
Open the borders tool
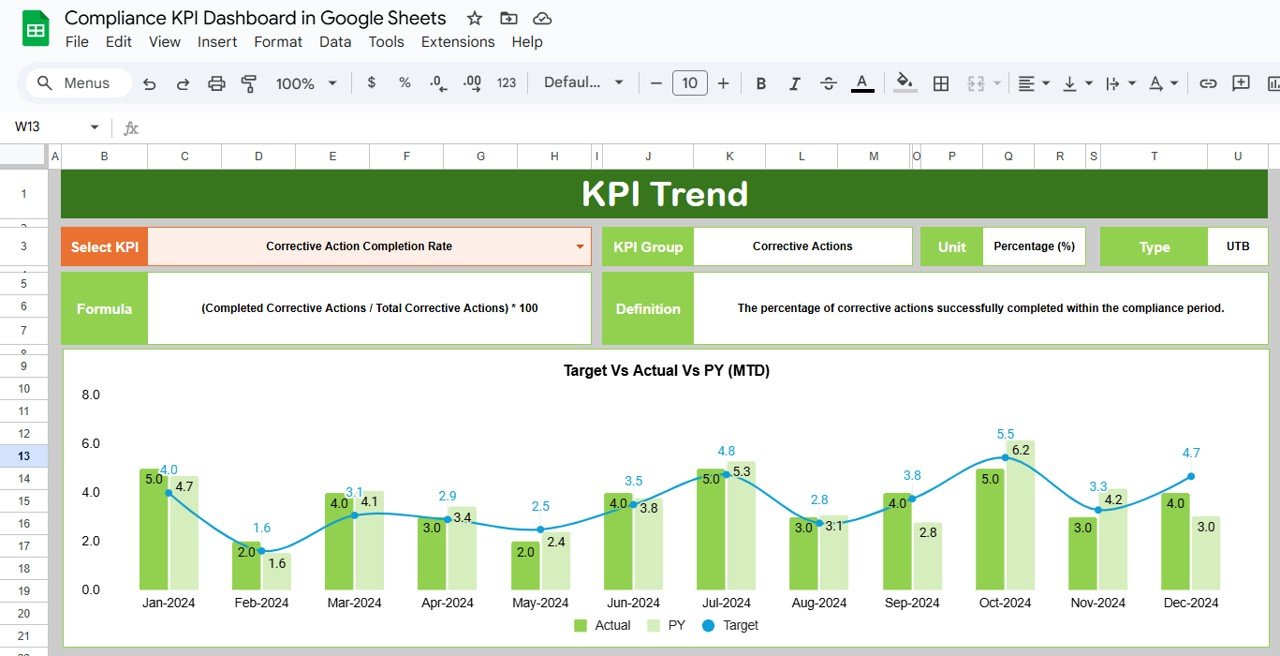click(x=940, y=83)
